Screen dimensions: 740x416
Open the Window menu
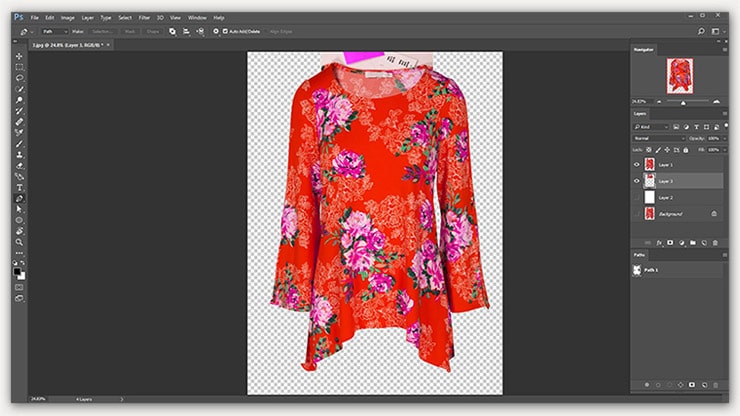[197, 17]
